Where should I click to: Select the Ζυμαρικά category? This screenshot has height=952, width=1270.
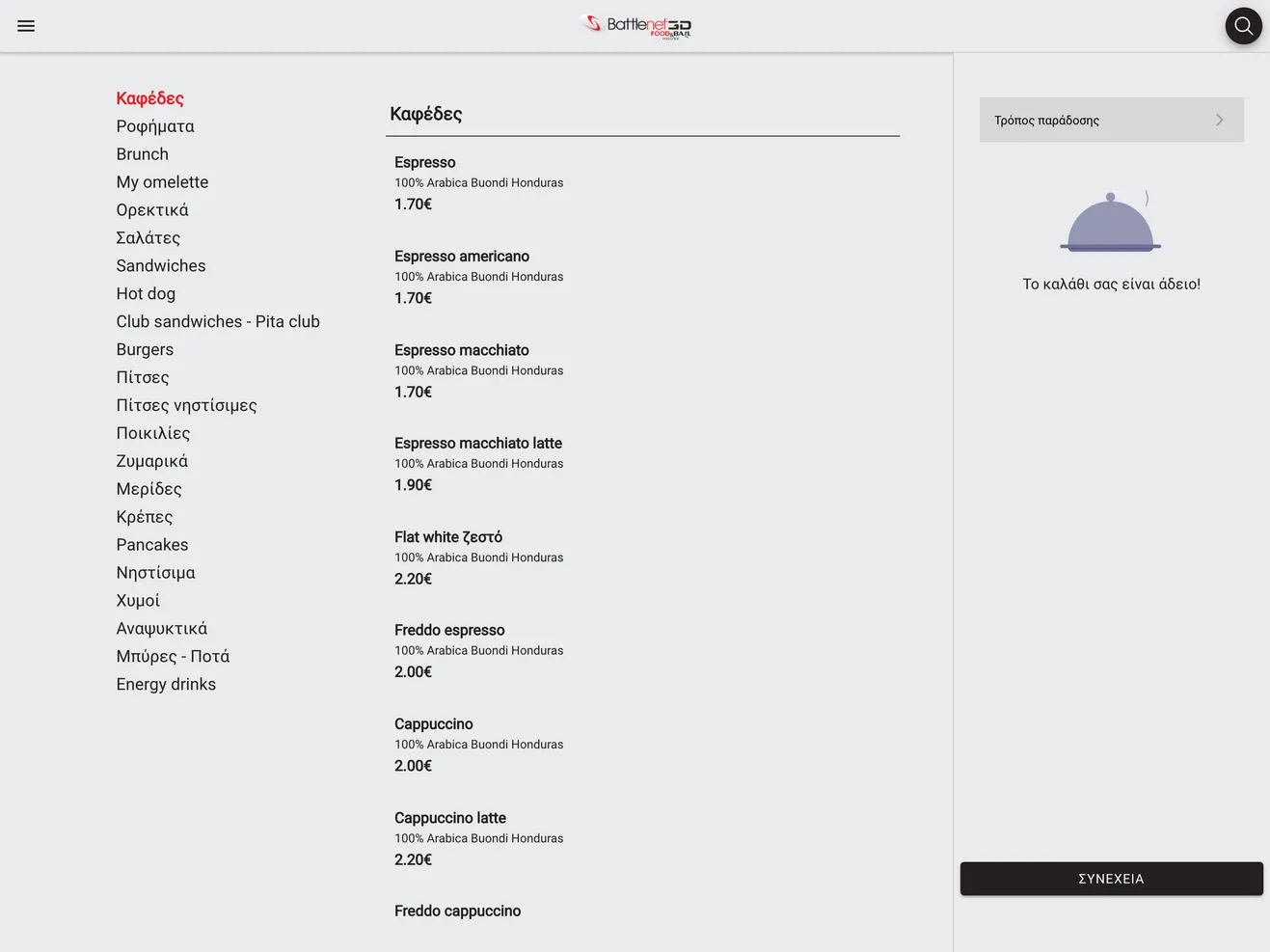pyautogui.click(x=152, y=462)
